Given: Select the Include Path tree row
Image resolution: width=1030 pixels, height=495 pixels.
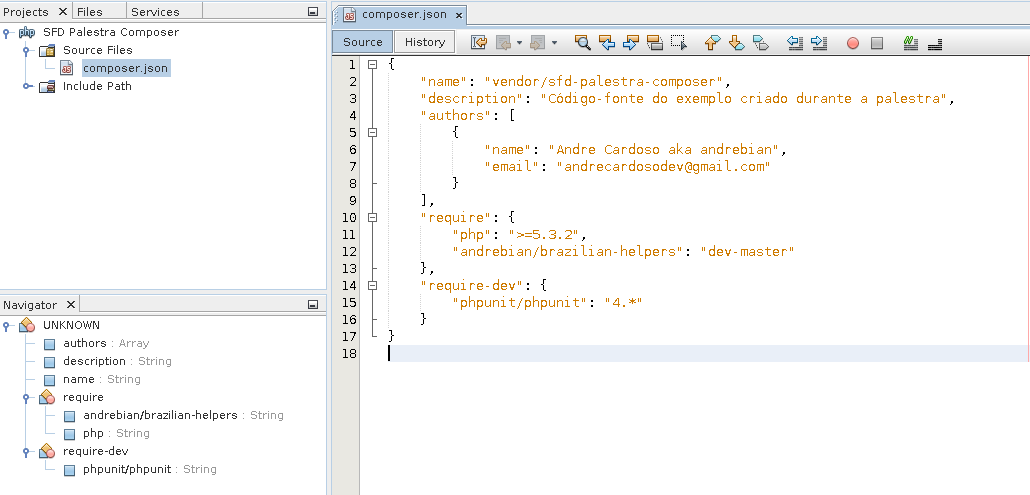Looking at the screenshot, I should click(97, 86).
